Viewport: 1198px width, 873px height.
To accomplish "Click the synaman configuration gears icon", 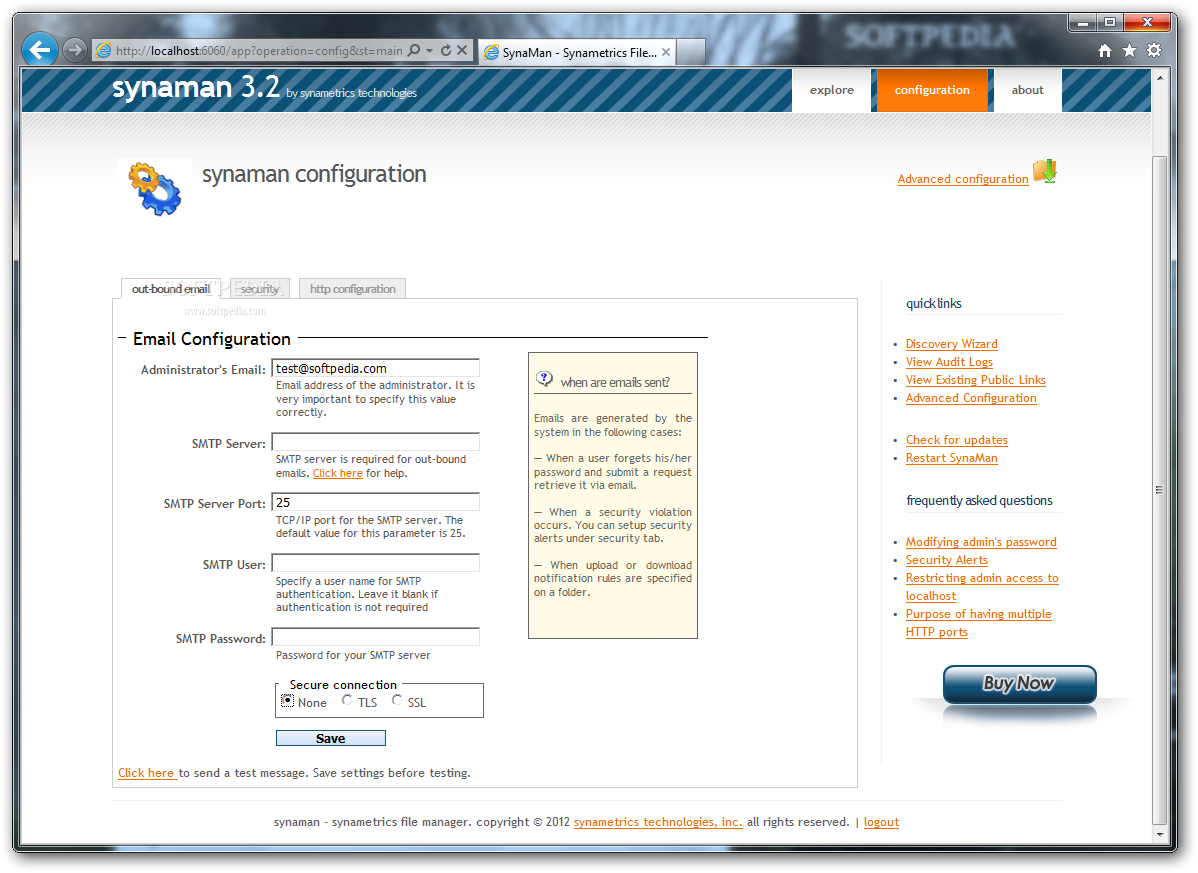I will pyautogui.click(x=155, y=189).
